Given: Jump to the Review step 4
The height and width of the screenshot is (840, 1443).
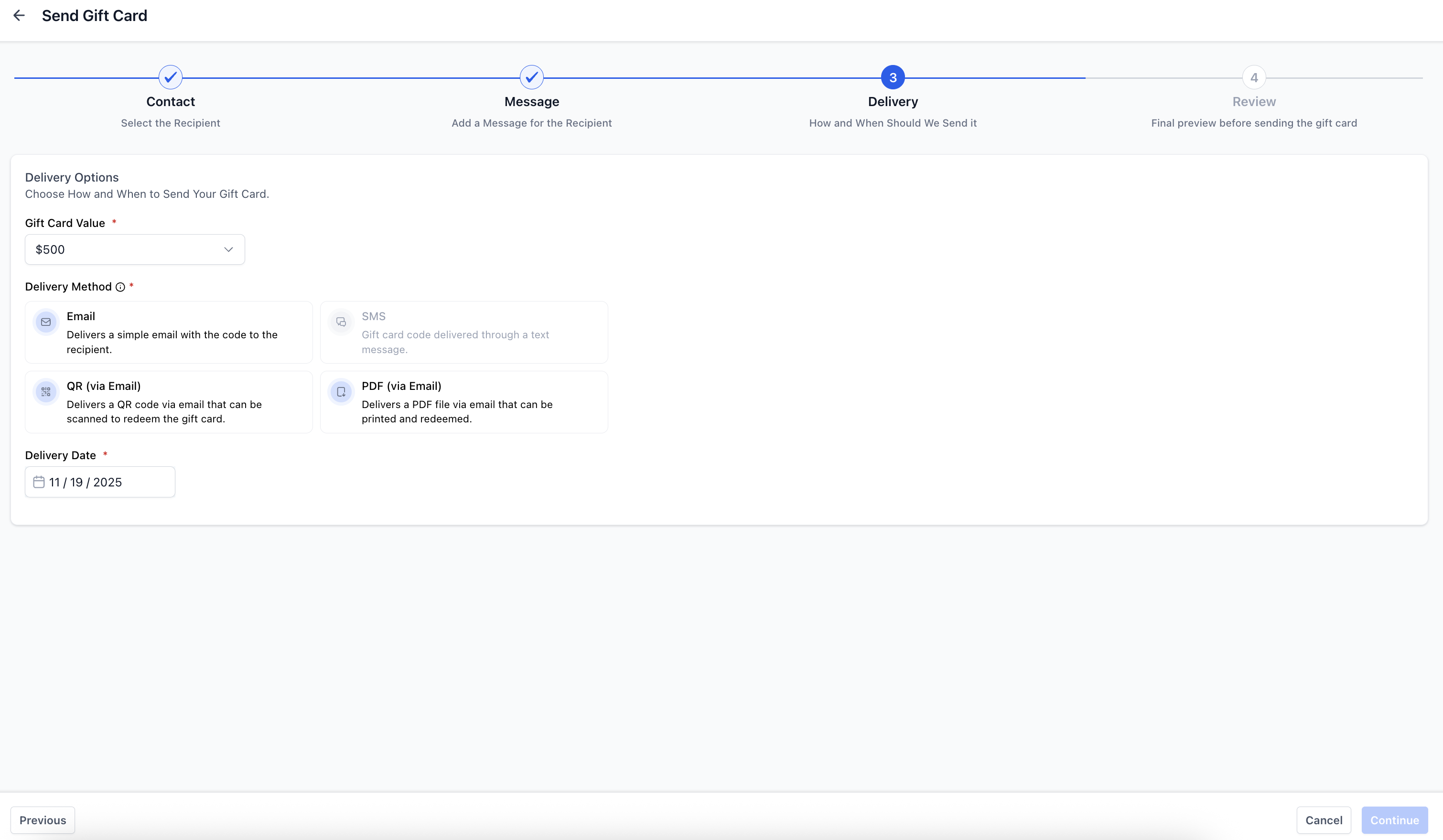Looking at the screenshot, I should pyautogui.click(x=1254, y=77).
